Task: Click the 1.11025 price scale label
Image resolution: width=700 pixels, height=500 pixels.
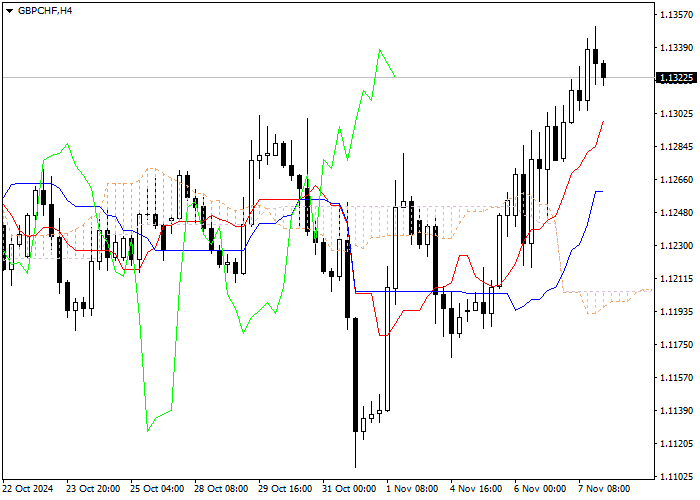Action: [x=676, y=477]
